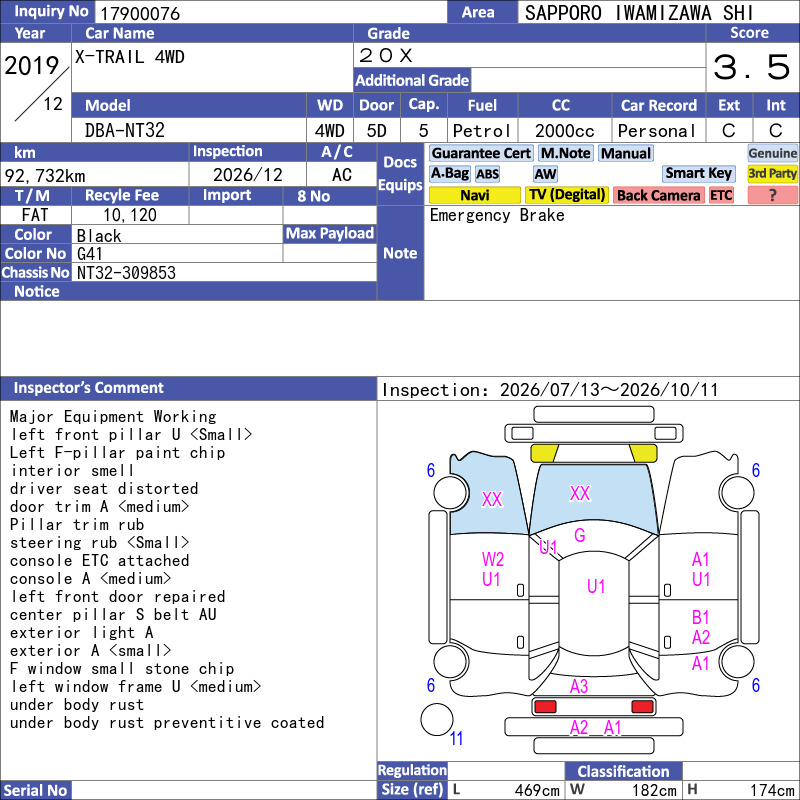Screen dimensions: 800x800
Task: Click the rear right wheel circle
Action: [x=737, y=662]
